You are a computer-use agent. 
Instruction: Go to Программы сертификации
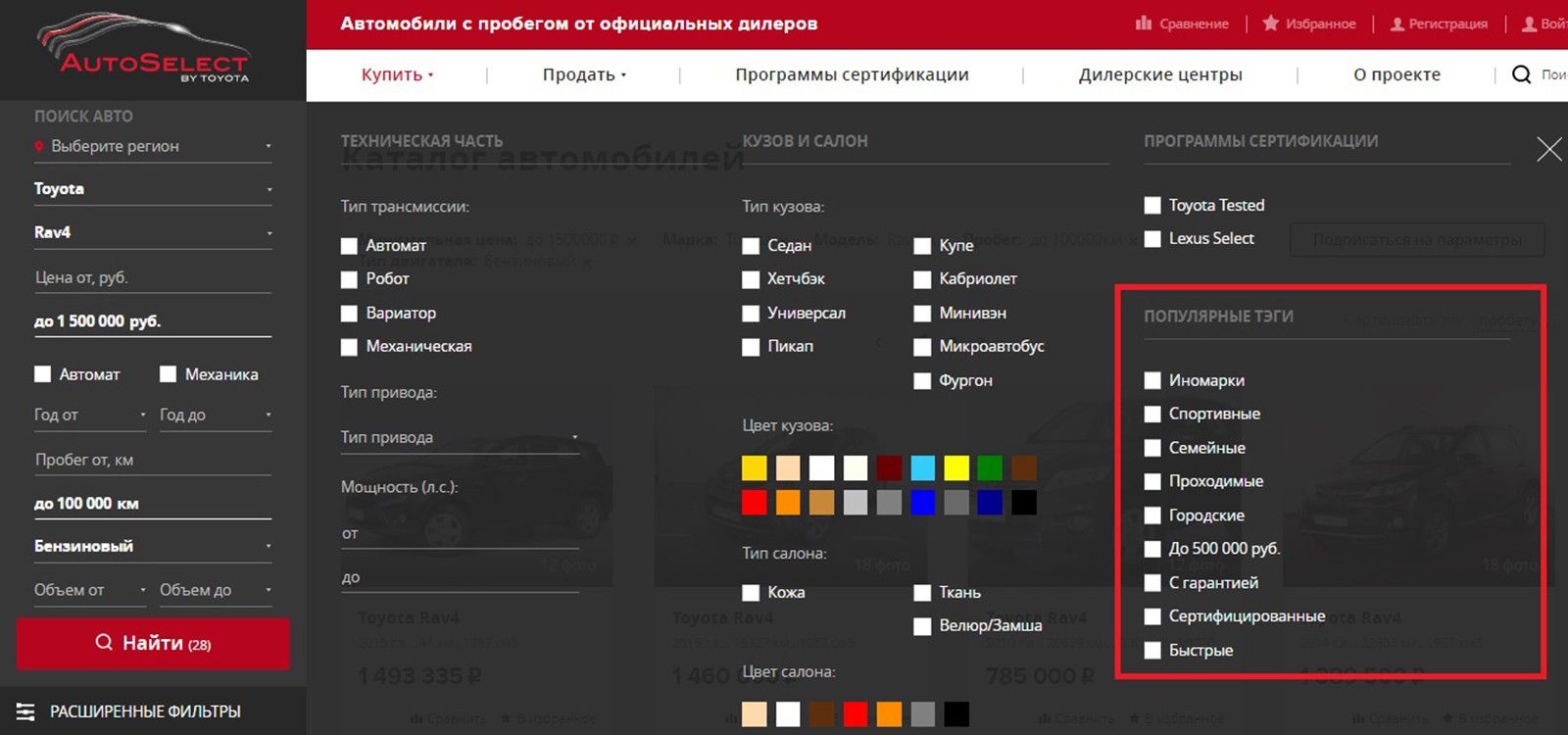[852, 74]
